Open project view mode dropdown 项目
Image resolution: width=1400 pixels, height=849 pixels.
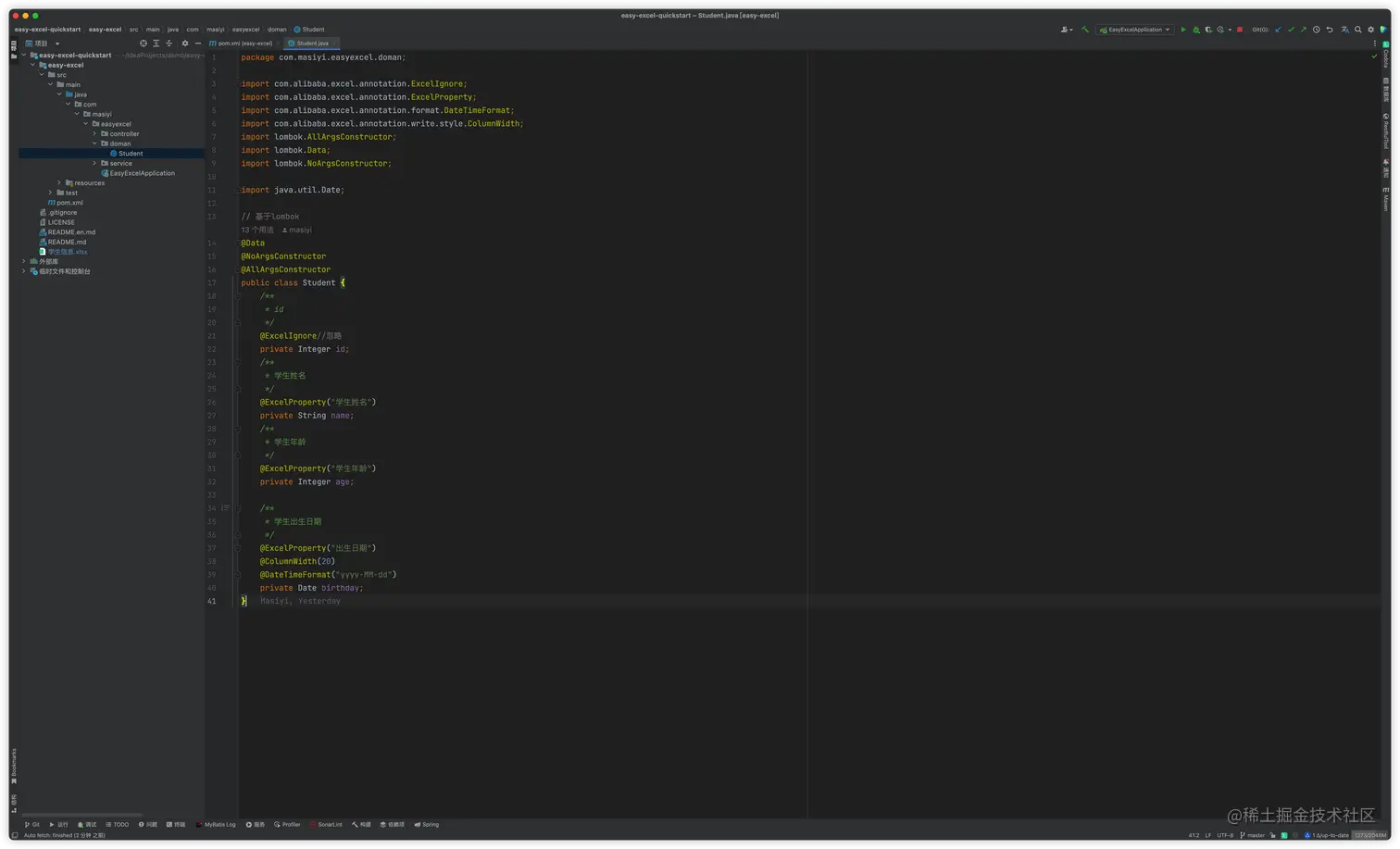[x=43, y=44]
